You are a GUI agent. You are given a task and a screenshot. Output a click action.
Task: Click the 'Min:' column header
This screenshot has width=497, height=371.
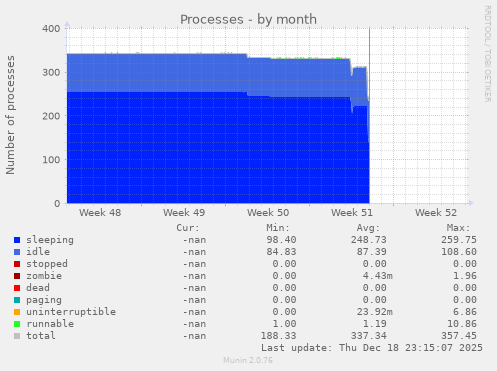278,228
